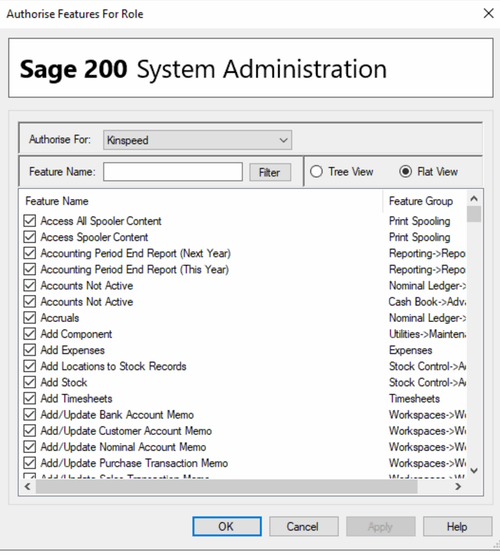This screenshot has width=500, height=555.
Task: Select the Flat View radio button
Action: coord(406,172)
